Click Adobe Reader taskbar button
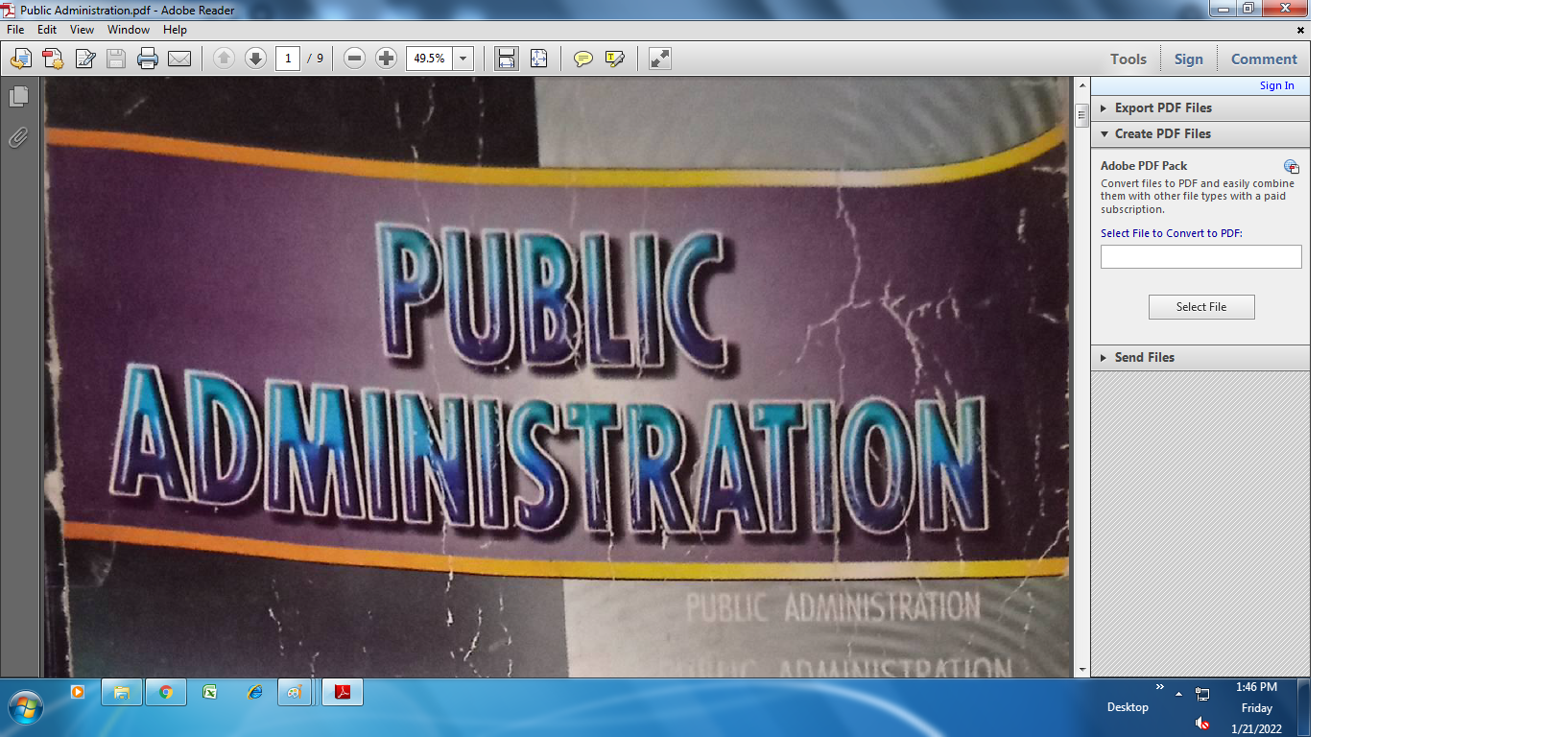 (343, 692)
